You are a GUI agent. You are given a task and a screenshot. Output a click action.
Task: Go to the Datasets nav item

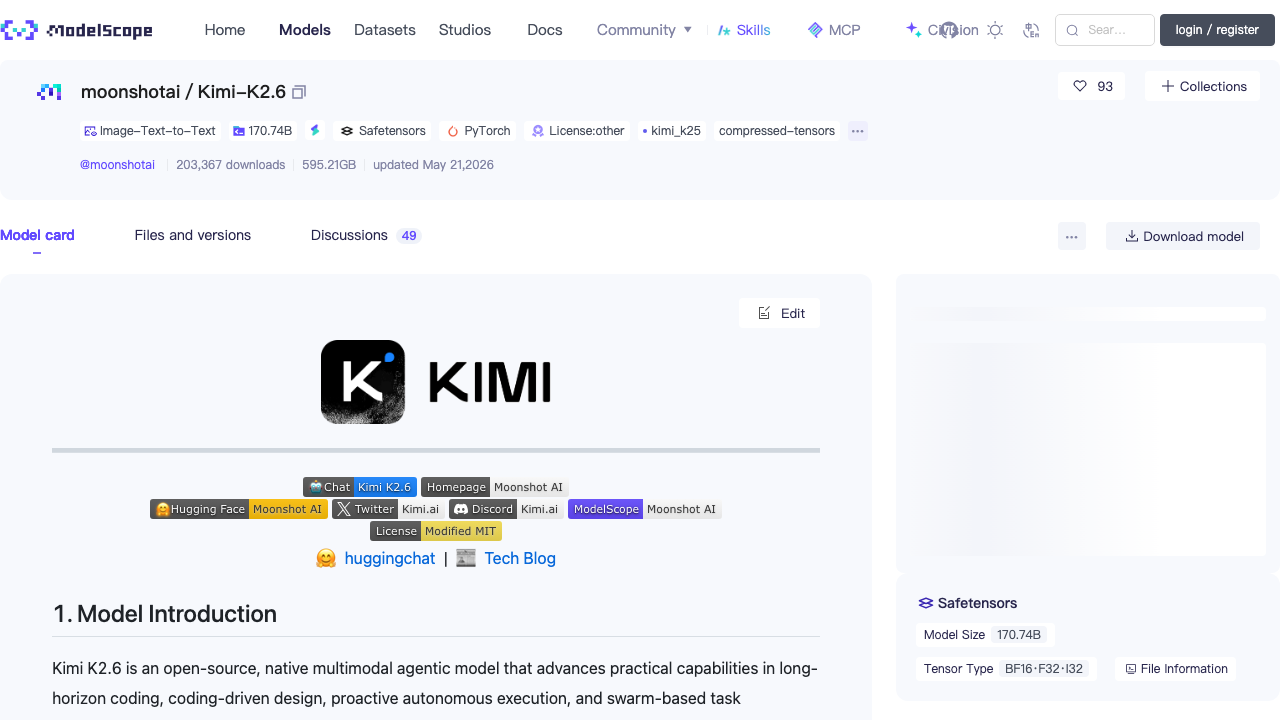[x=385, y=30]
